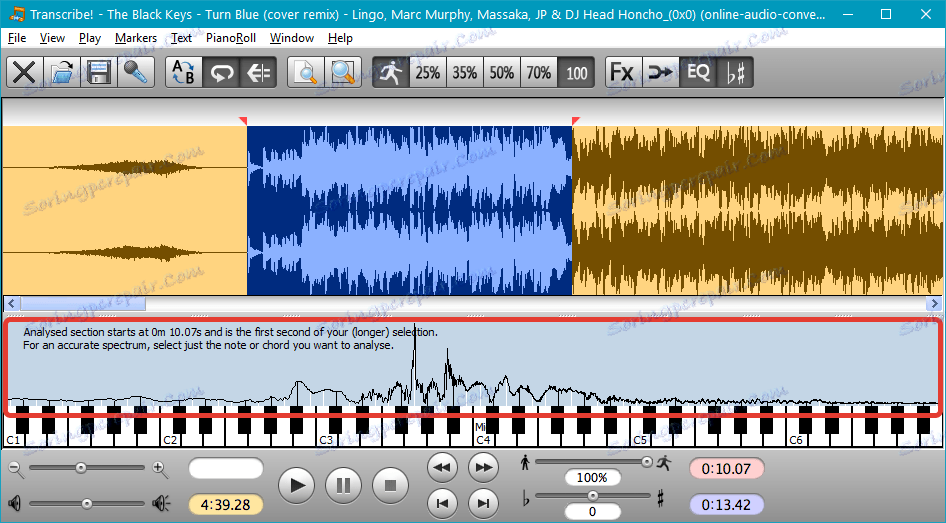
Task: Open the Play menu
Action: tap(90, 38)
